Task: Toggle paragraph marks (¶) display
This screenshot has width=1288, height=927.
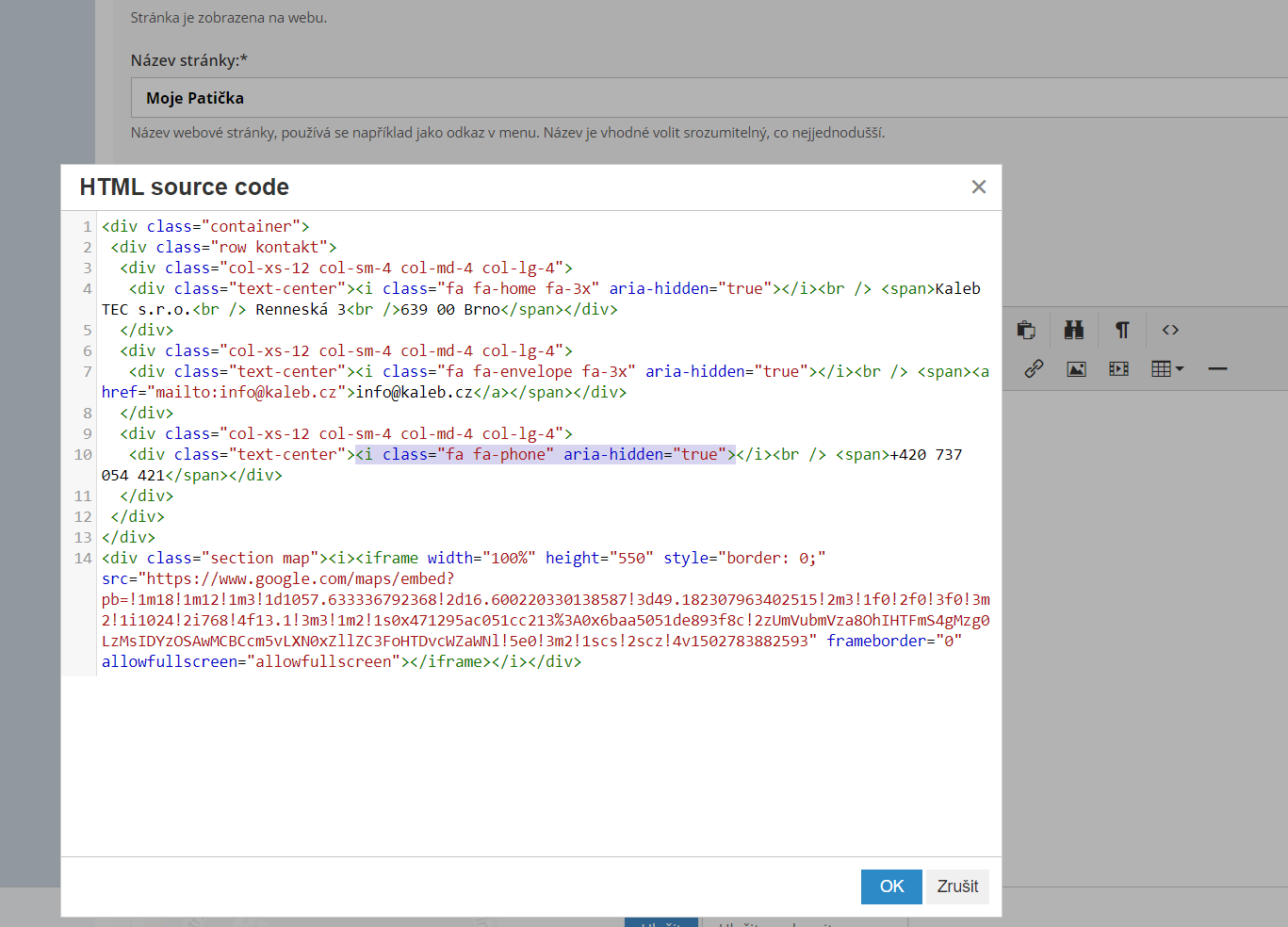Action: [x=1121, y=330]
